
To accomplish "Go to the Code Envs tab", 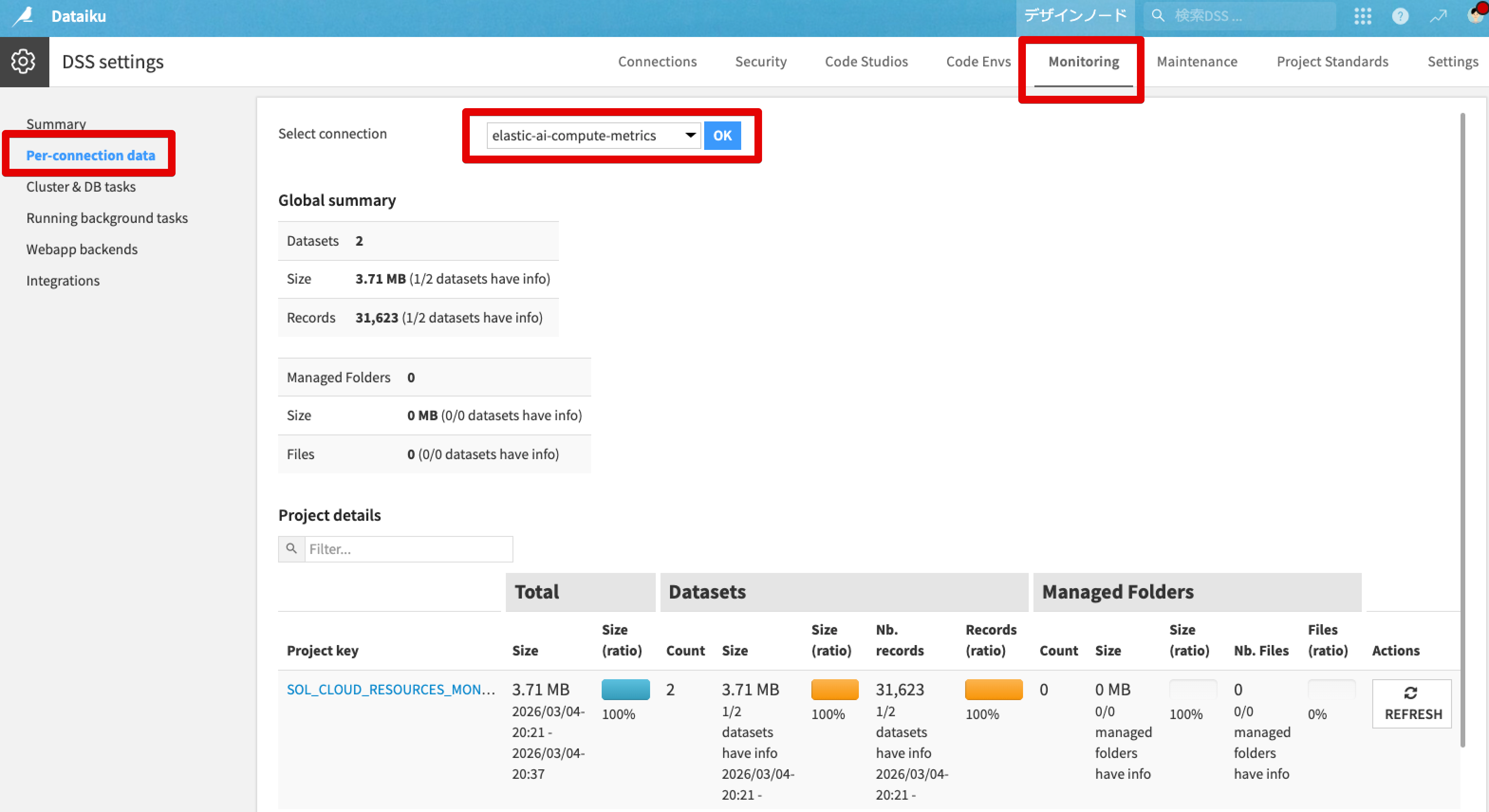I will click(978, 62).
